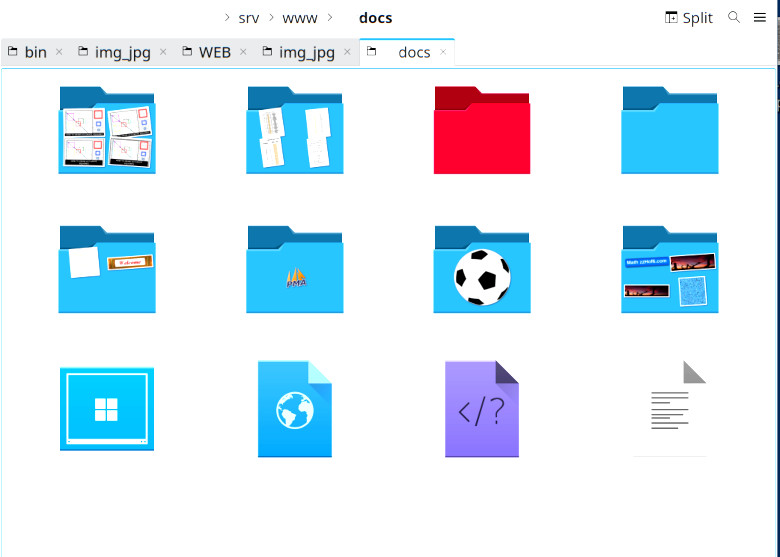Screen dimensions: 780x557
Task: Open the red folder
Action: [482, 130]
